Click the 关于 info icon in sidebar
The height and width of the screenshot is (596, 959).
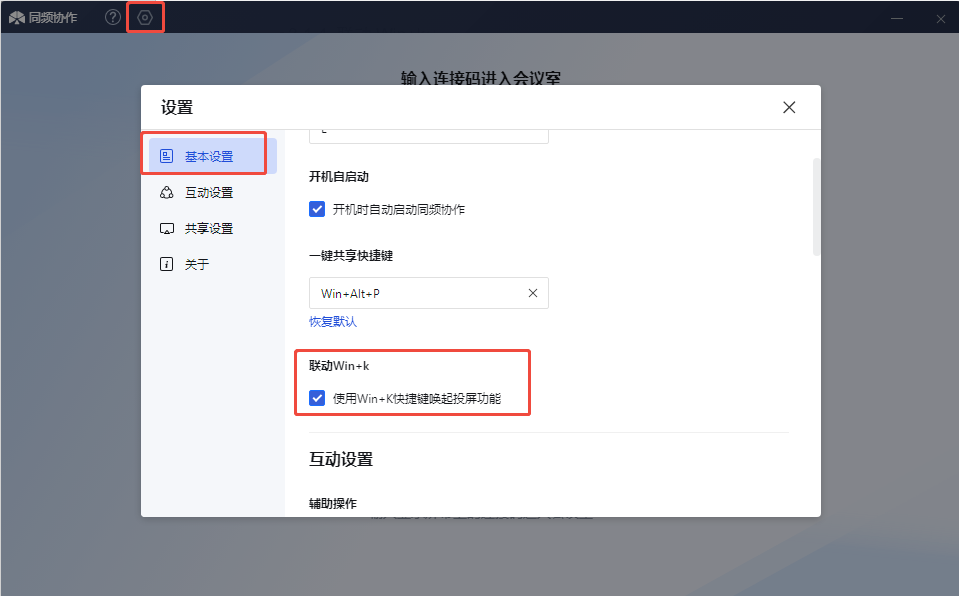pos(166,264)
